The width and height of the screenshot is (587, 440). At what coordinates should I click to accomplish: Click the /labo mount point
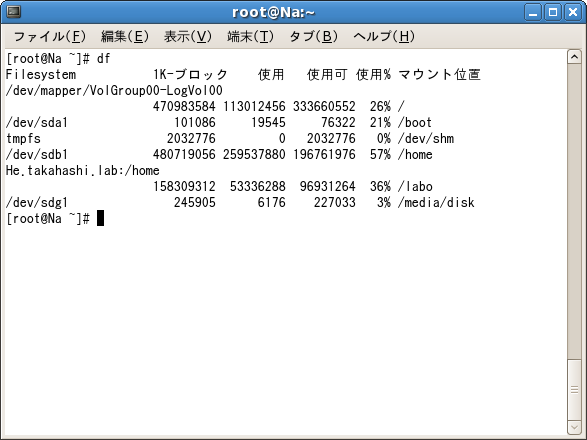[x=415, y=186]
